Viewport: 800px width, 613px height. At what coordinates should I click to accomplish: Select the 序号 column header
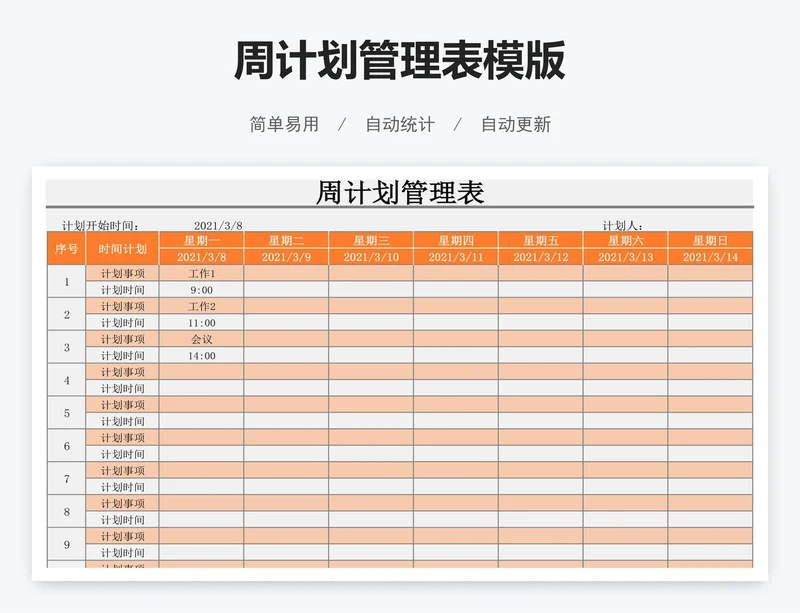click(67, 249)
